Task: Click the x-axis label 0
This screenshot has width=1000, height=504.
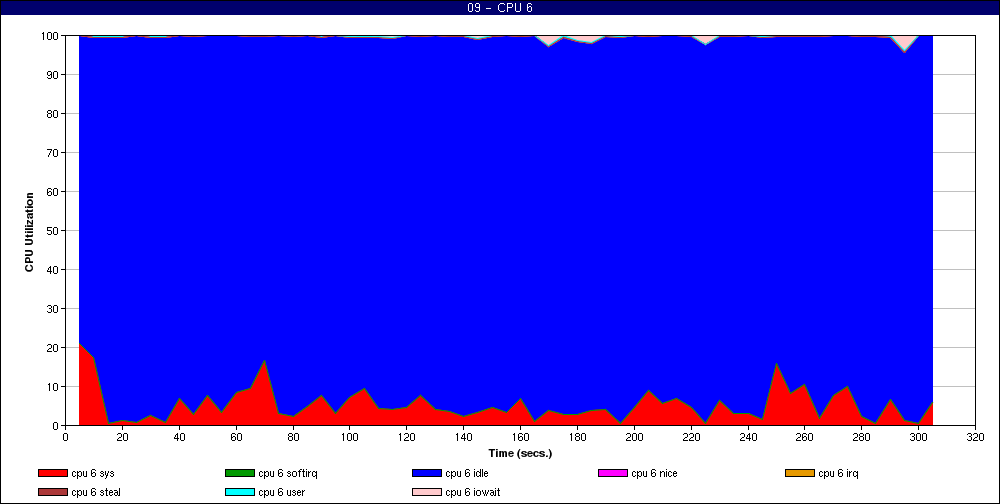Action: (x=65, y=437)
